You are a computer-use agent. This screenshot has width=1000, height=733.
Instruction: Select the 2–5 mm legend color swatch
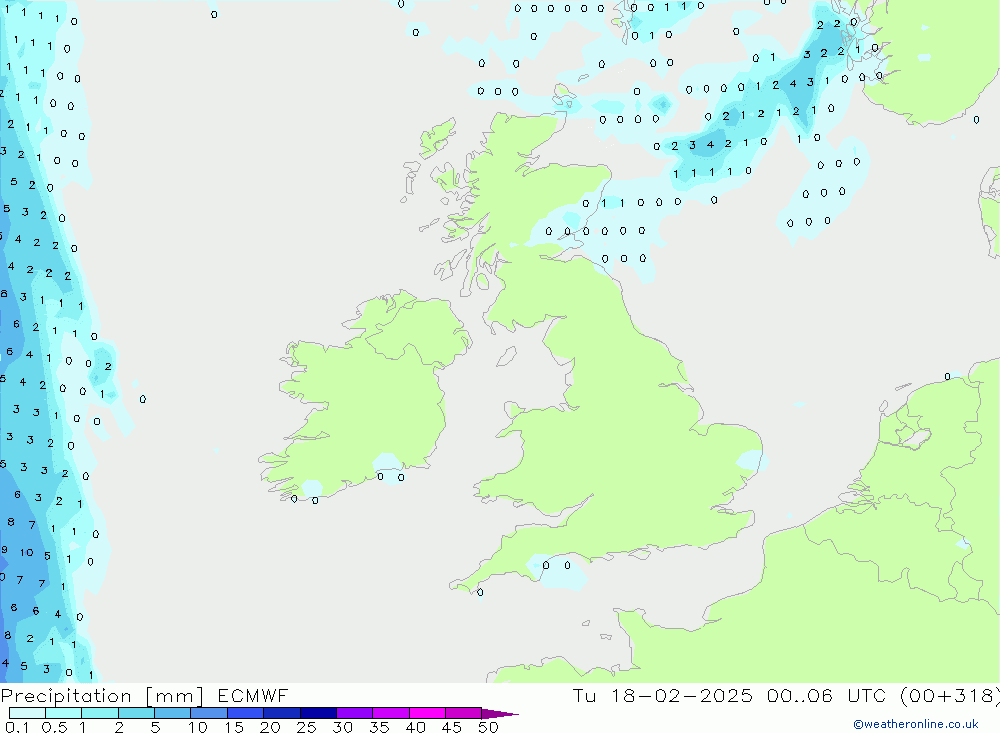pyautogui.click(x=136, y=713)
